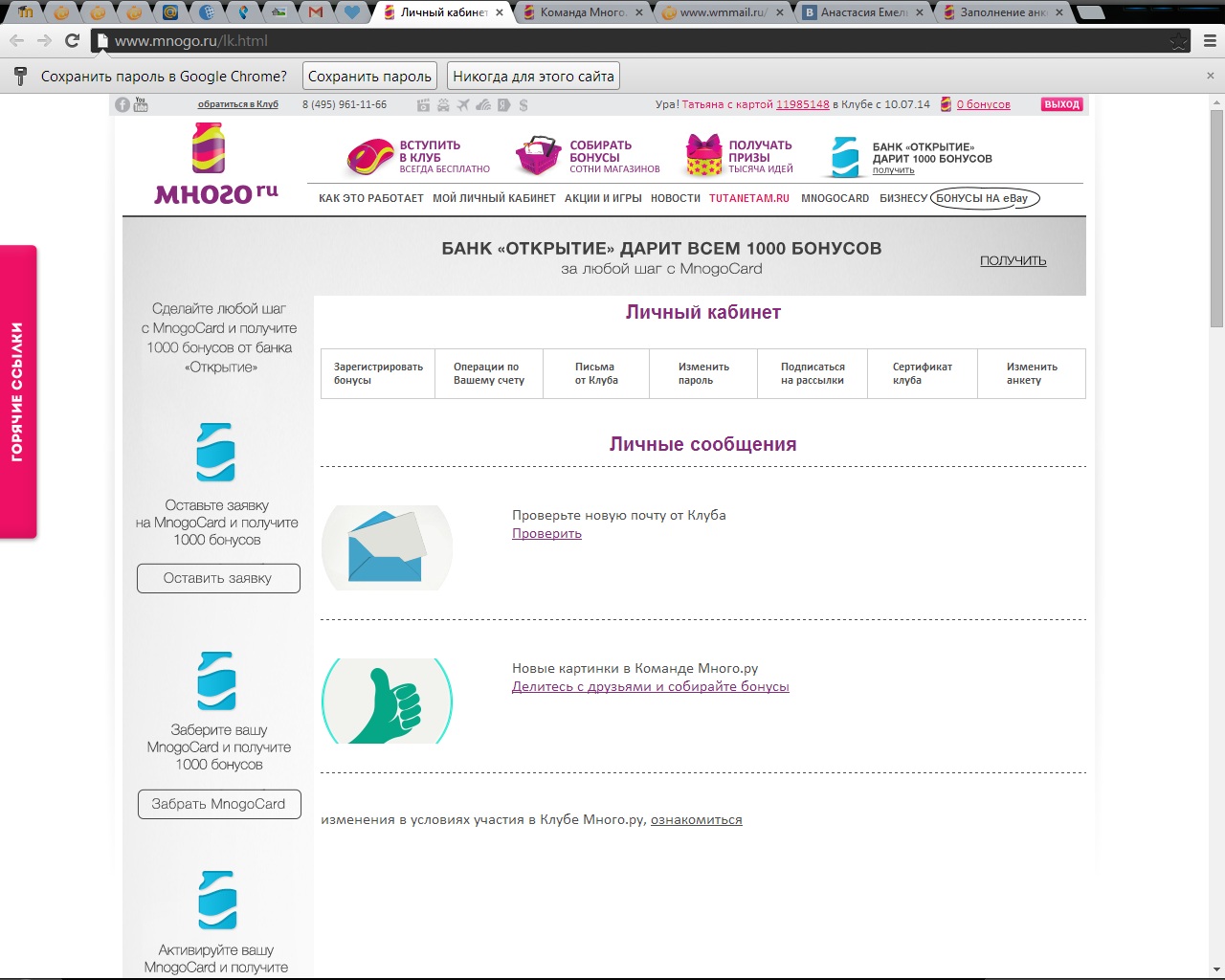Open НОВОСТИ menu item

click(x=676, y=198)
